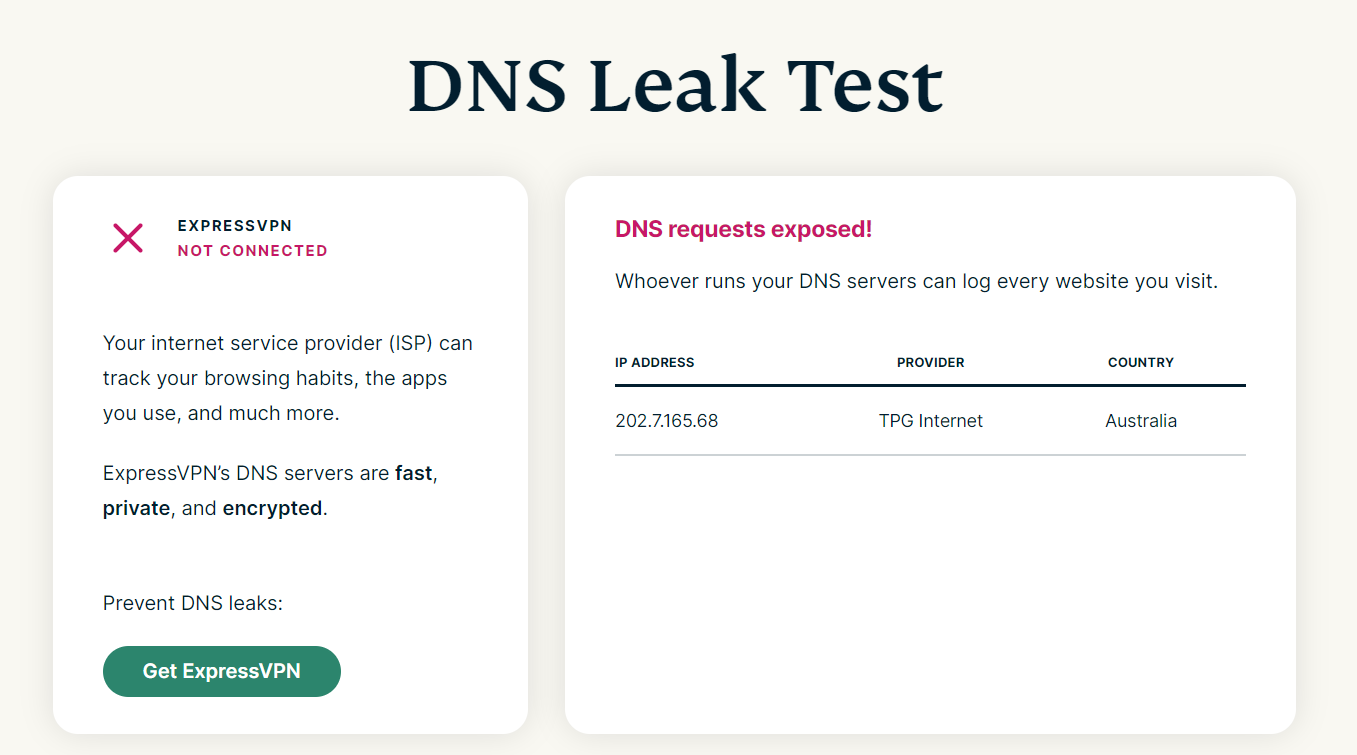Click the Prevent DNS leaks: text
The height and width of the screenshot is (755, 1357).
point(193,603)
